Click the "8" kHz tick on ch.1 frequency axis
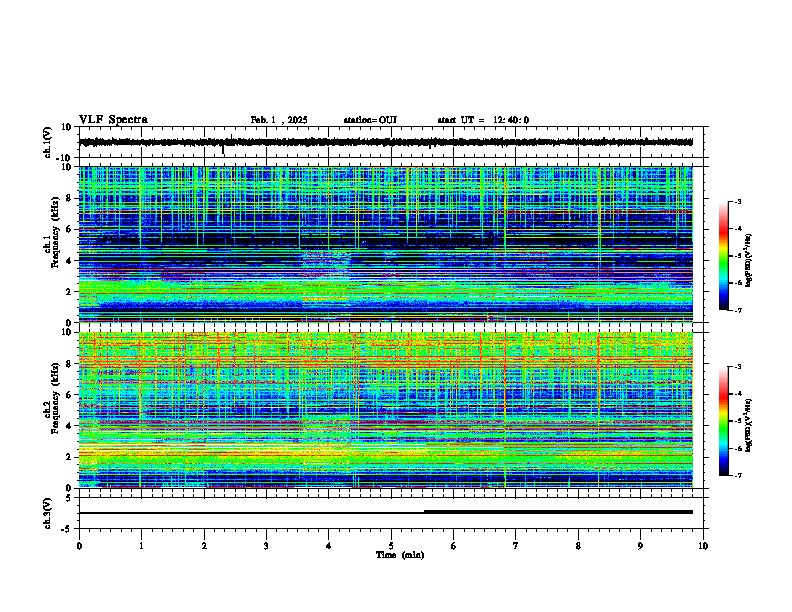792x612 pixels. [69, 198]
